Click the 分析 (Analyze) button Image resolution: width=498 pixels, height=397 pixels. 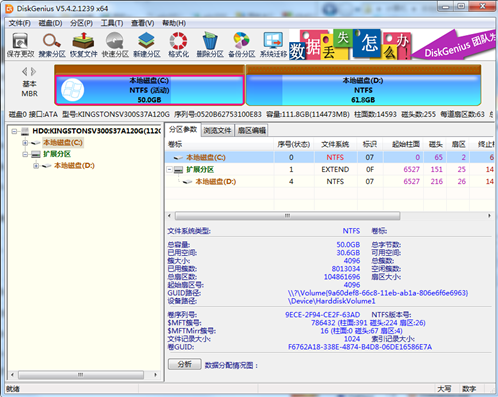coord(185,364)
